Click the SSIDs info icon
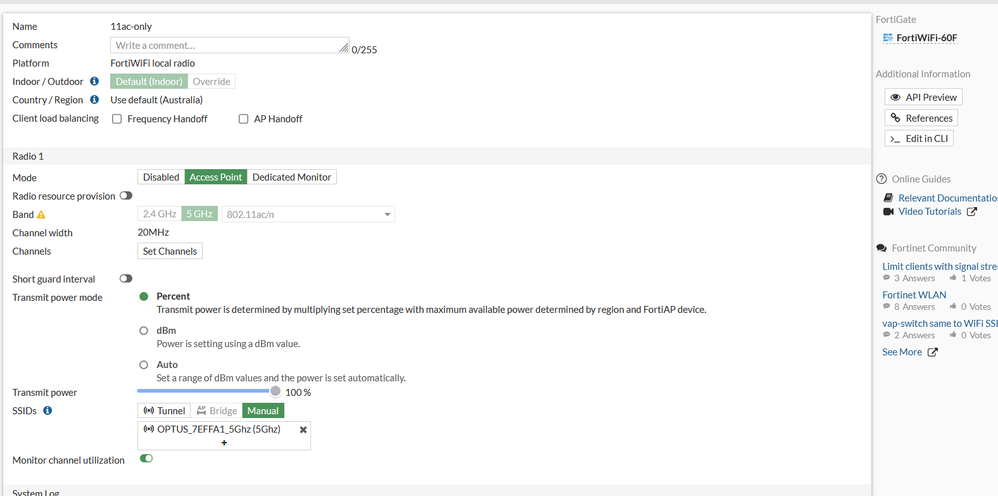The image size is (998, 496). 48,411
